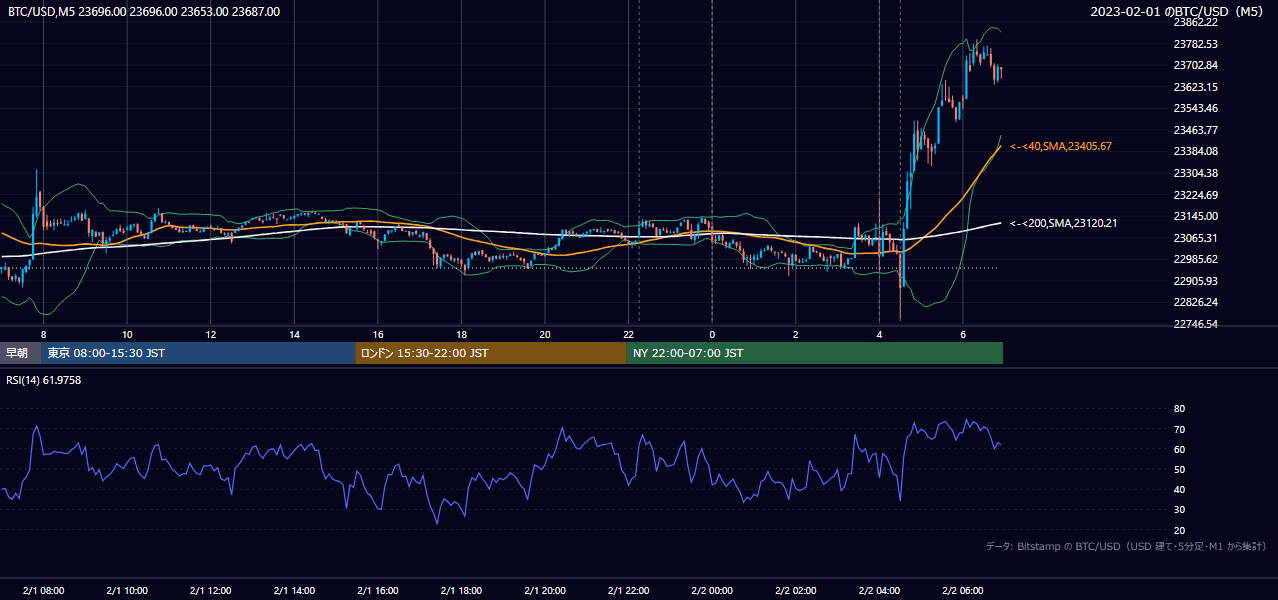The image size is (1278, 600).
Task: Click the RSI axis level 40
Action: (1179, 489)
